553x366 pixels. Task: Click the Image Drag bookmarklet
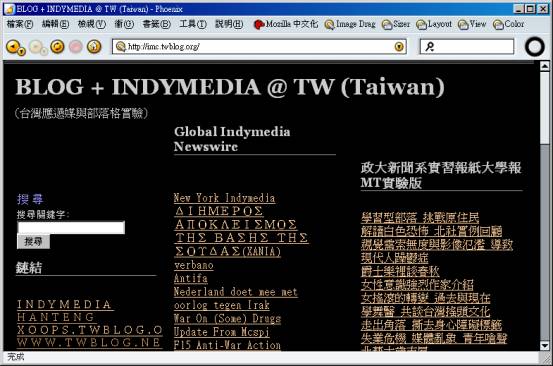tap(350, 24)
